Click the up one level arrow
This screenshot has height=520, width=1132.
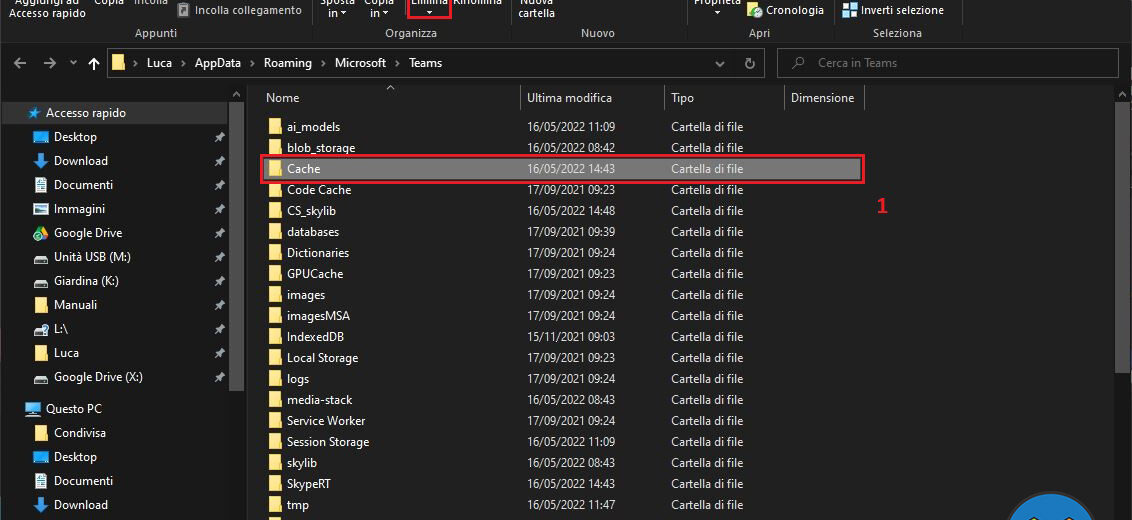coord(94,63)
